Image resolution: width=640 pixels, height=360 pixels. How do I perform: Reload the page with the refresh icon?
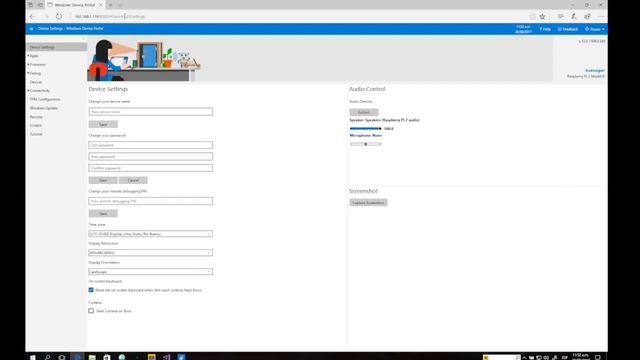point(59,16)
